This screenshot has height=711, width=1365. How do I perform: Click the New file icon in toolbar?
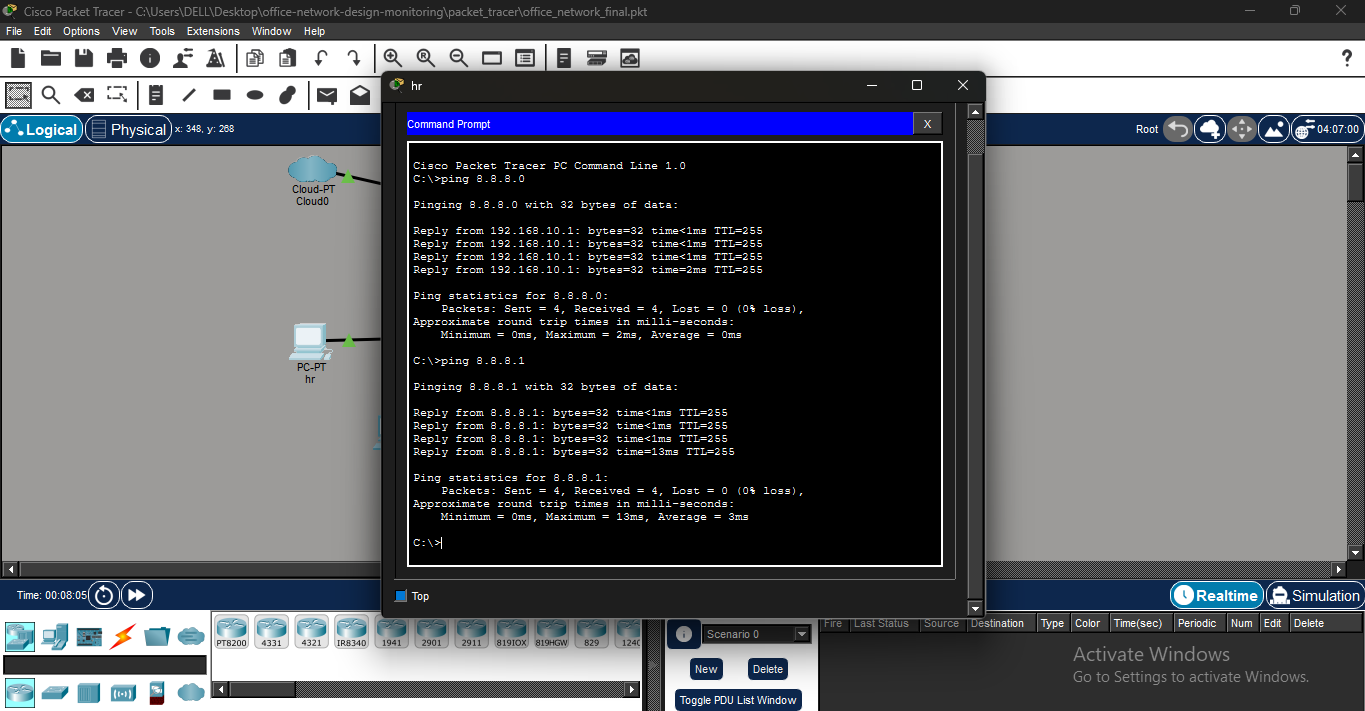(x=18, y=58)
